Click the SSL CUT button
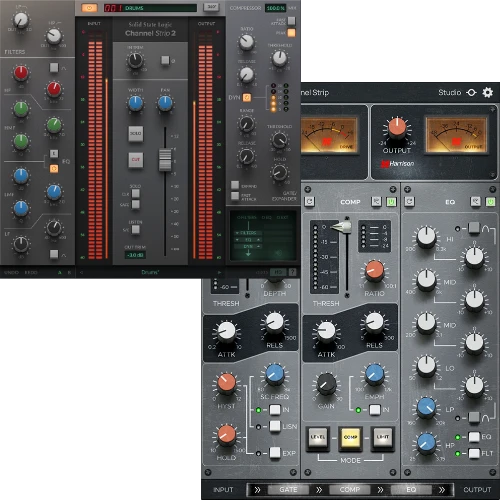Image resolution: width=500 pixels, height=500 pixels. [x=136, y=160]
